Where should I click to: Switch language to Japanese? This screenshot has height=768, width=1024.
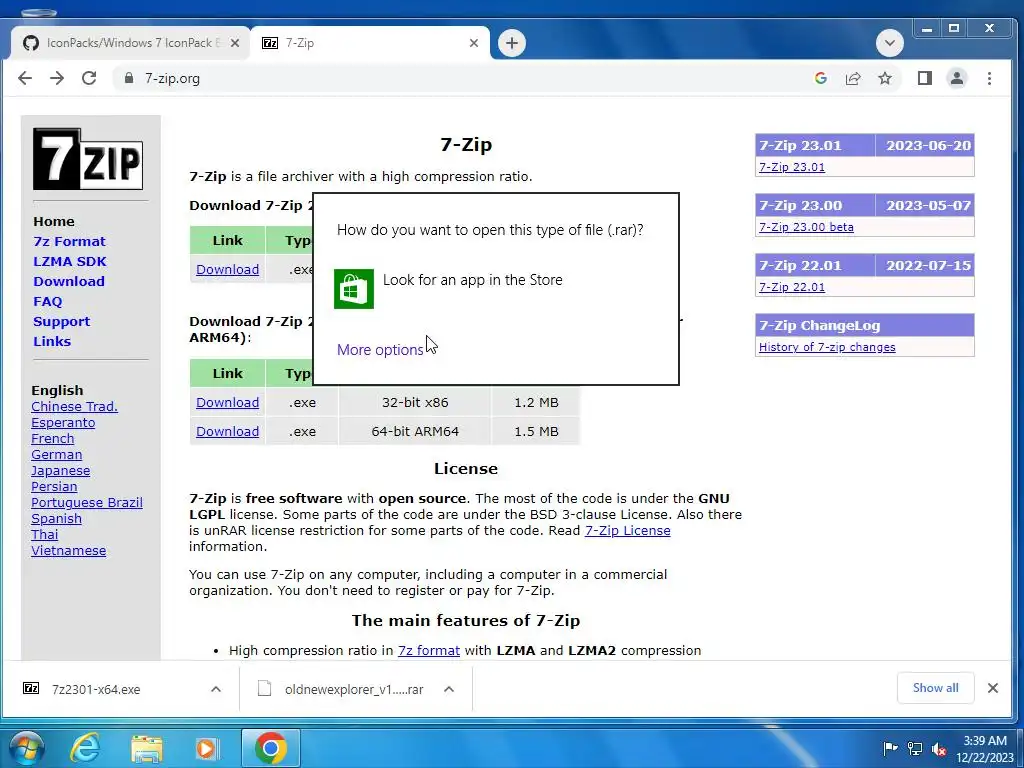pos(60,471)
